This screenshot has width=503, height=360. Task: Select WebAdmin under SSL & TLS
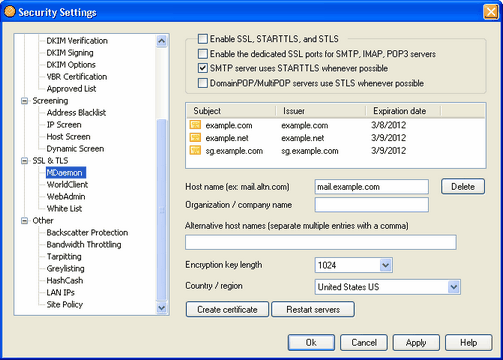pos(66,197)
